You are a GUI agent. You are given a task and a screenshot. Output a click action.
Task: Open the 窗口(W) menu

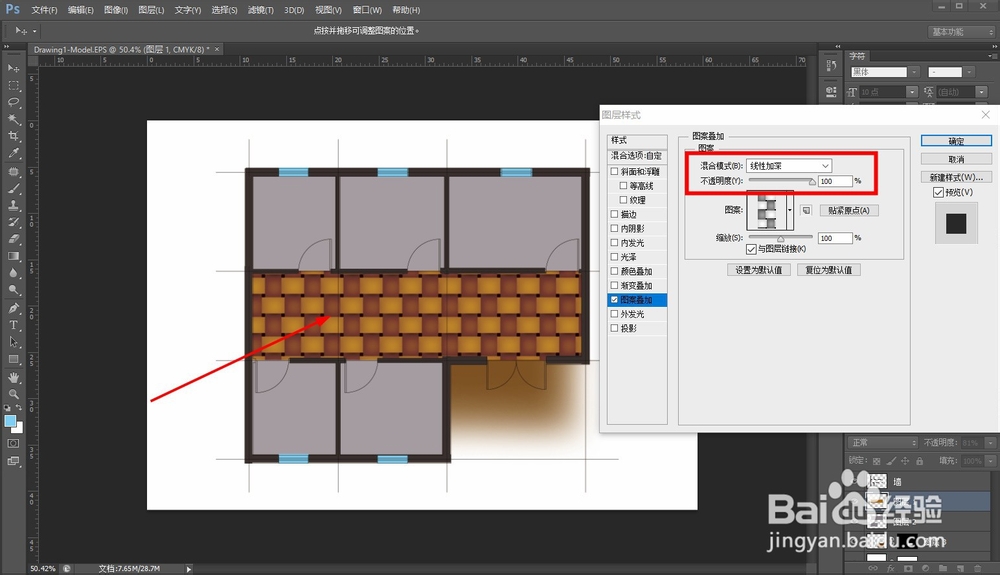point(367,10)
